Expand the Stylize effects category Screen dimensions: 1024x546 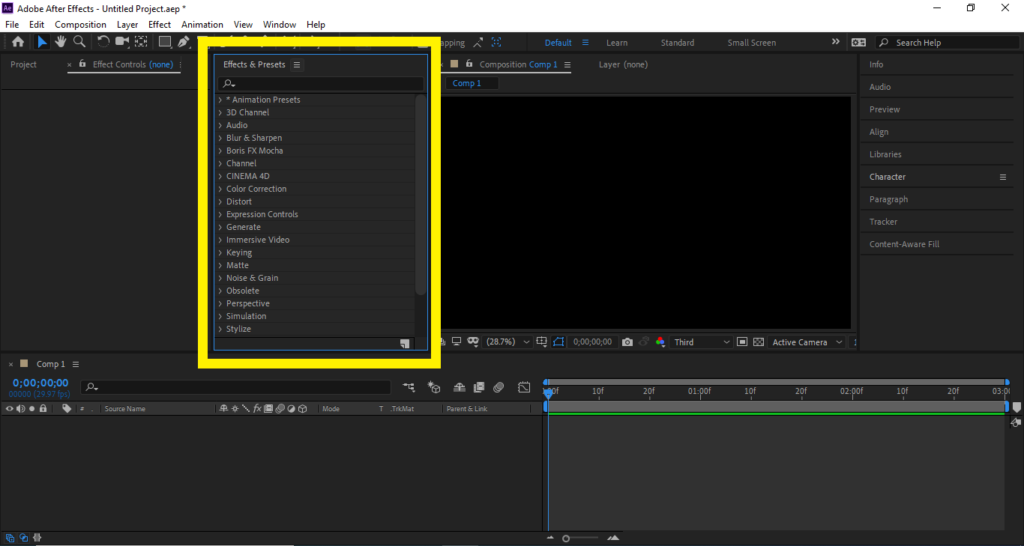[220, 329]
